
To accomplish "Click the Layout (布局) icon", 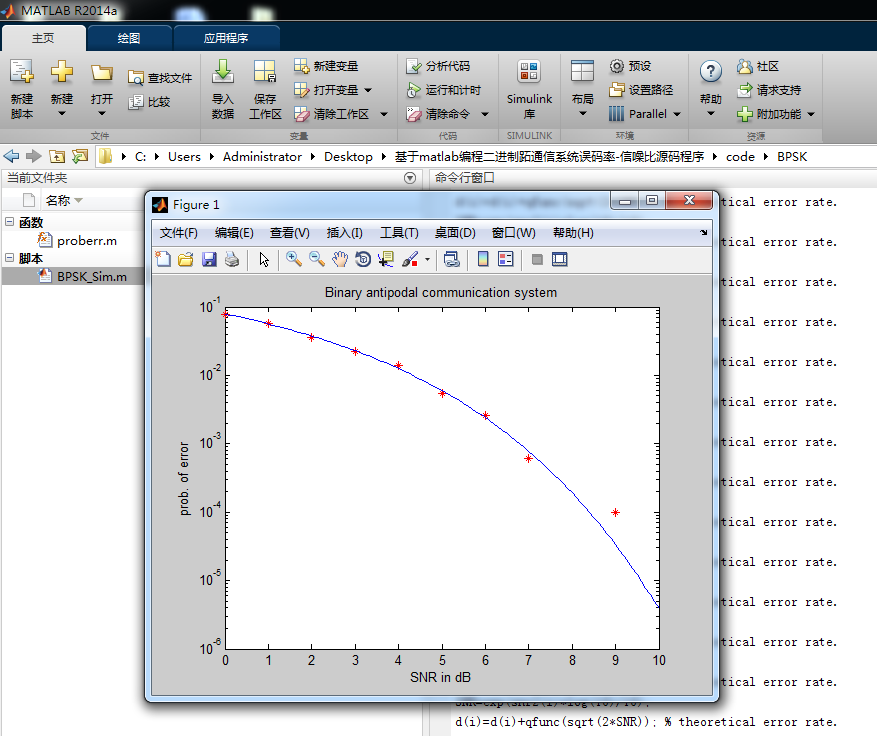I will click(582, 72).
